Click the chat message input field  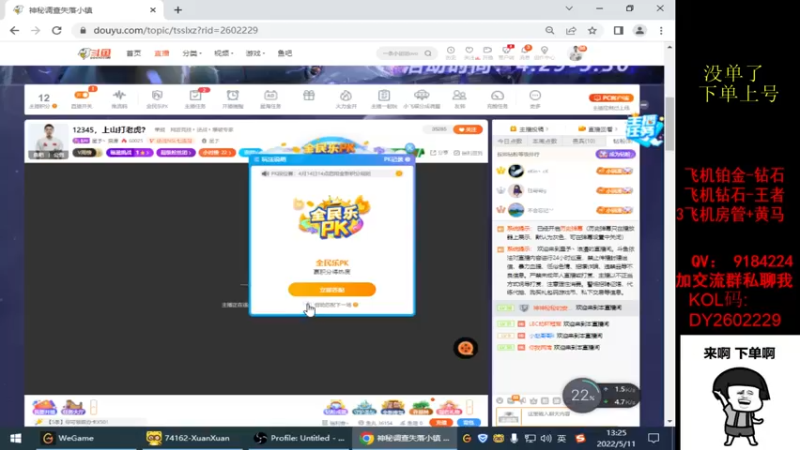click(x=579, y=415)
